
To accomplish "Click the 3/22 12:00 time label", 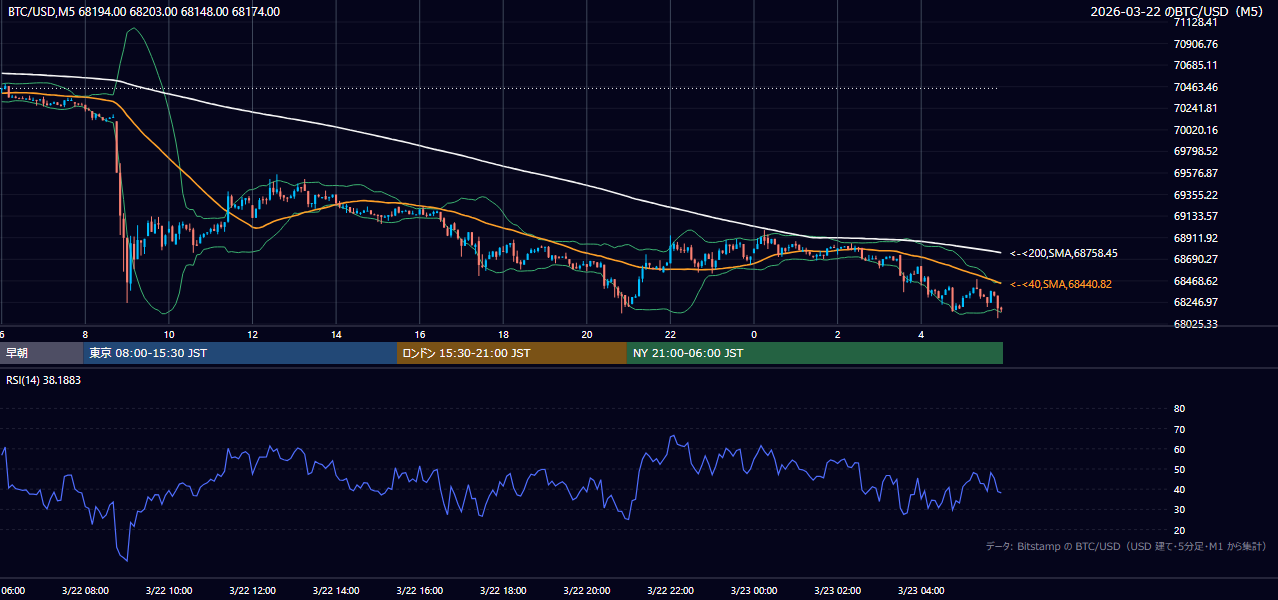I will 252,591.
